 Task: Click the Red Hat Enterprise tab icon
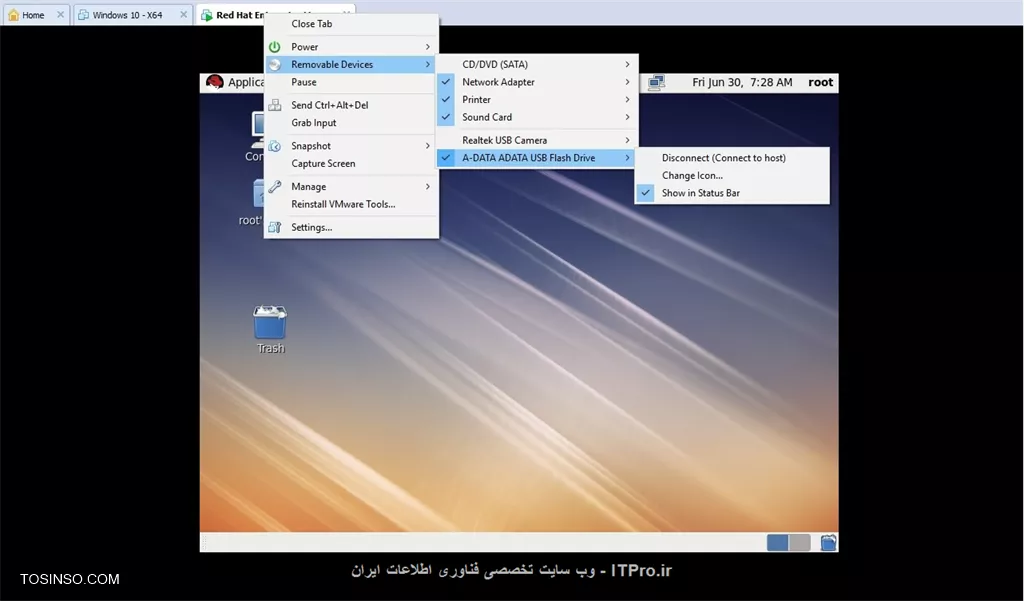pyautogui.click(x=206, y=15)
